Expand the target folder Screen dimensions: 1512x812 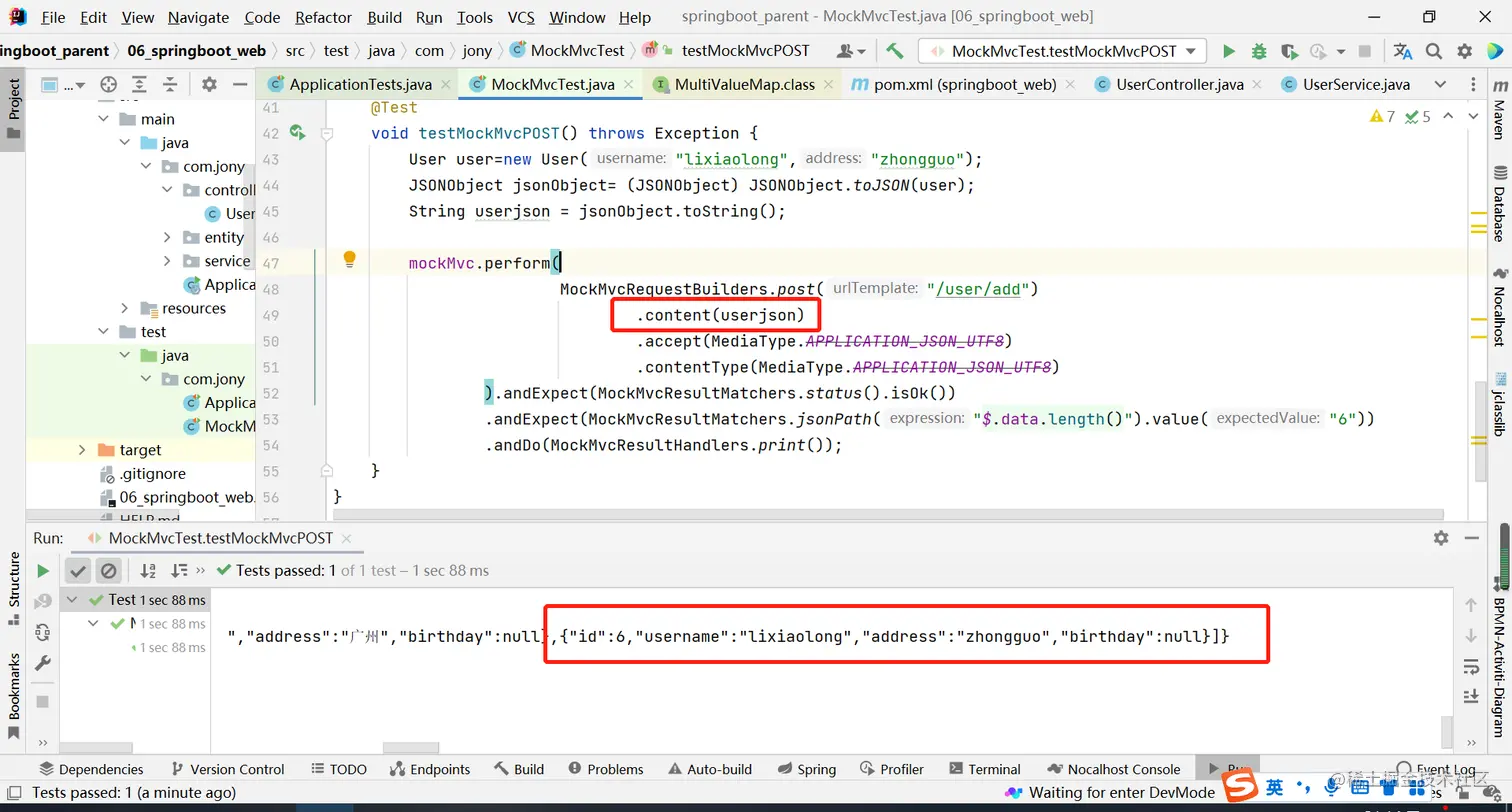coord(82,450)
